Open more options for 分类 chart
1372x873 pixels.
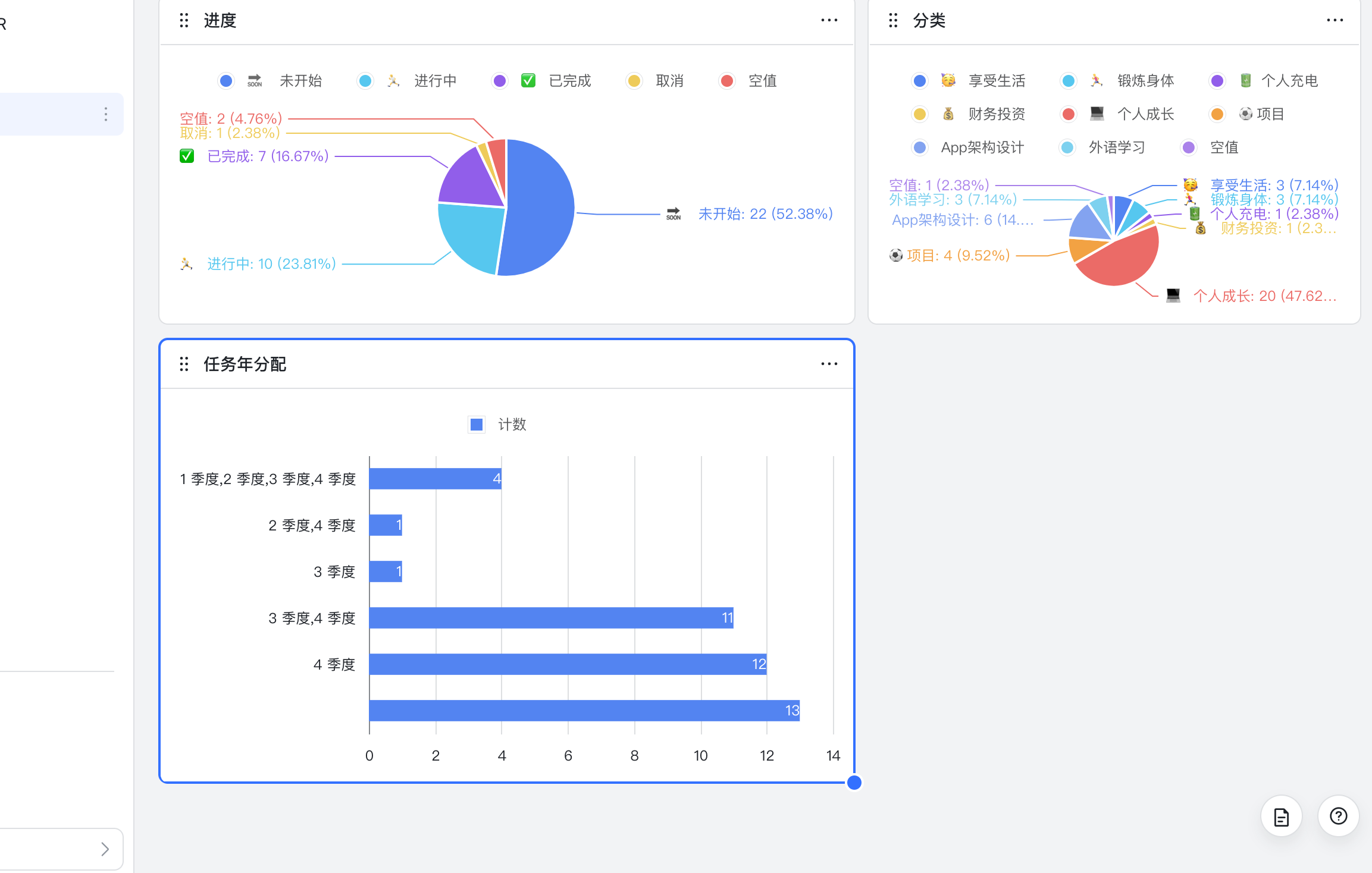point(1335,20)
